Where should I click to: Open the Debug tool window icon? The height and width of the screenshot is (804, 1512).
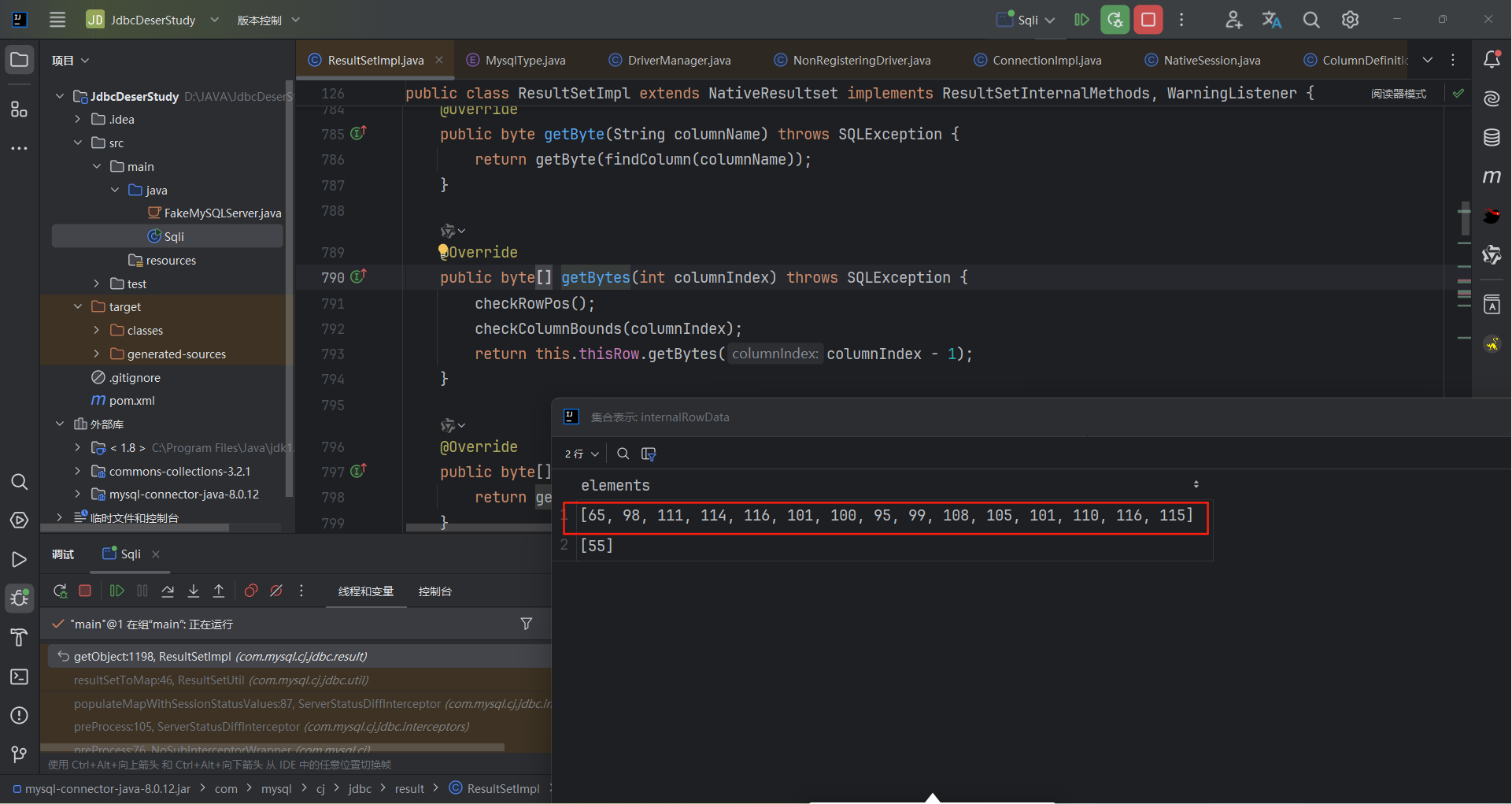(20, 598)
